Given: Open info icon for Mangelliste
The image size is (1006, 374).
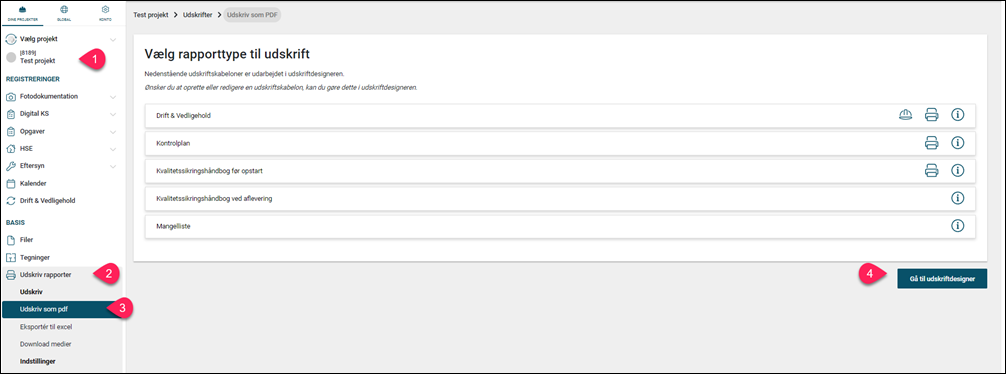Looking at the screenshot, I should 958,226.
